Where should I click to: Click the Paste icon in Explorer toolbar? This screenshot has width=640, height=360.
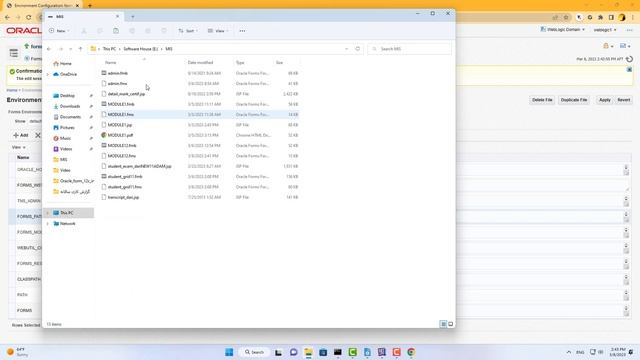click(116, 31)
